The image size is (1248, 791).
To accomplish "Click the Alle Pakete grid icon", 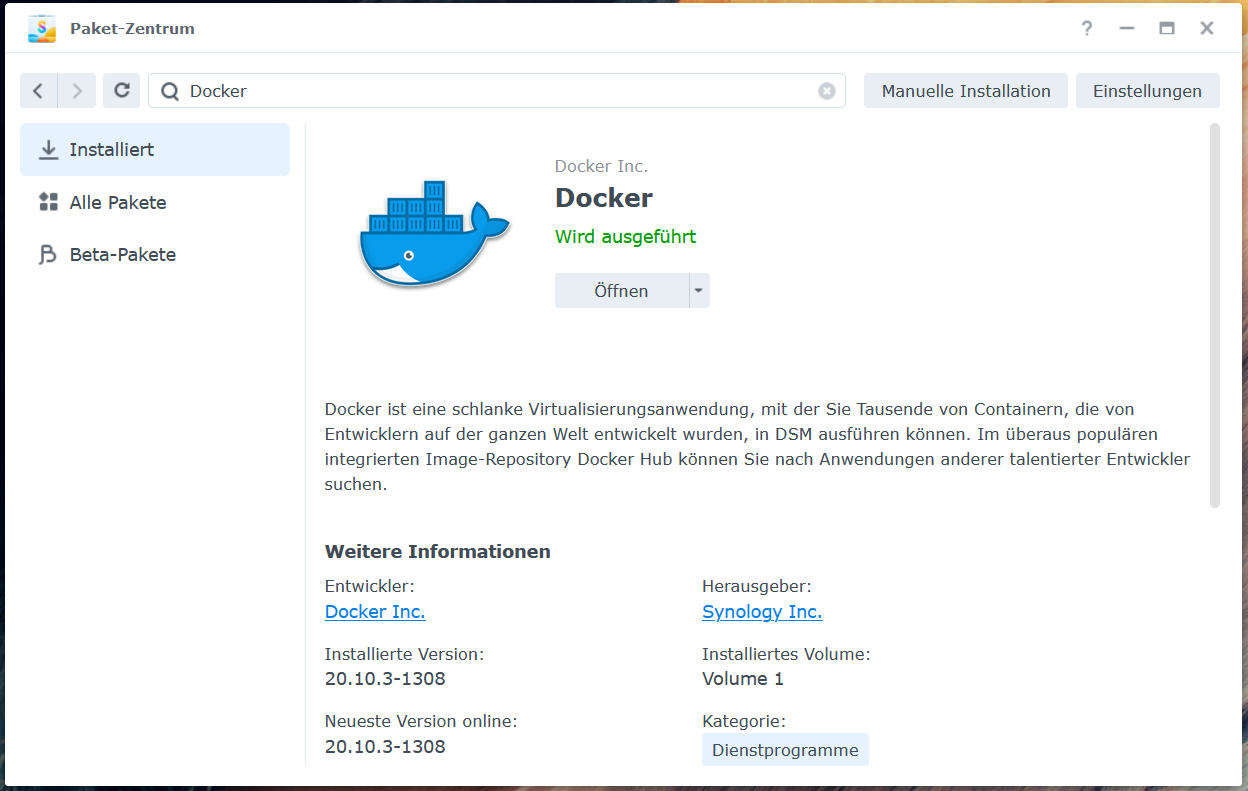I will point(48,201).
